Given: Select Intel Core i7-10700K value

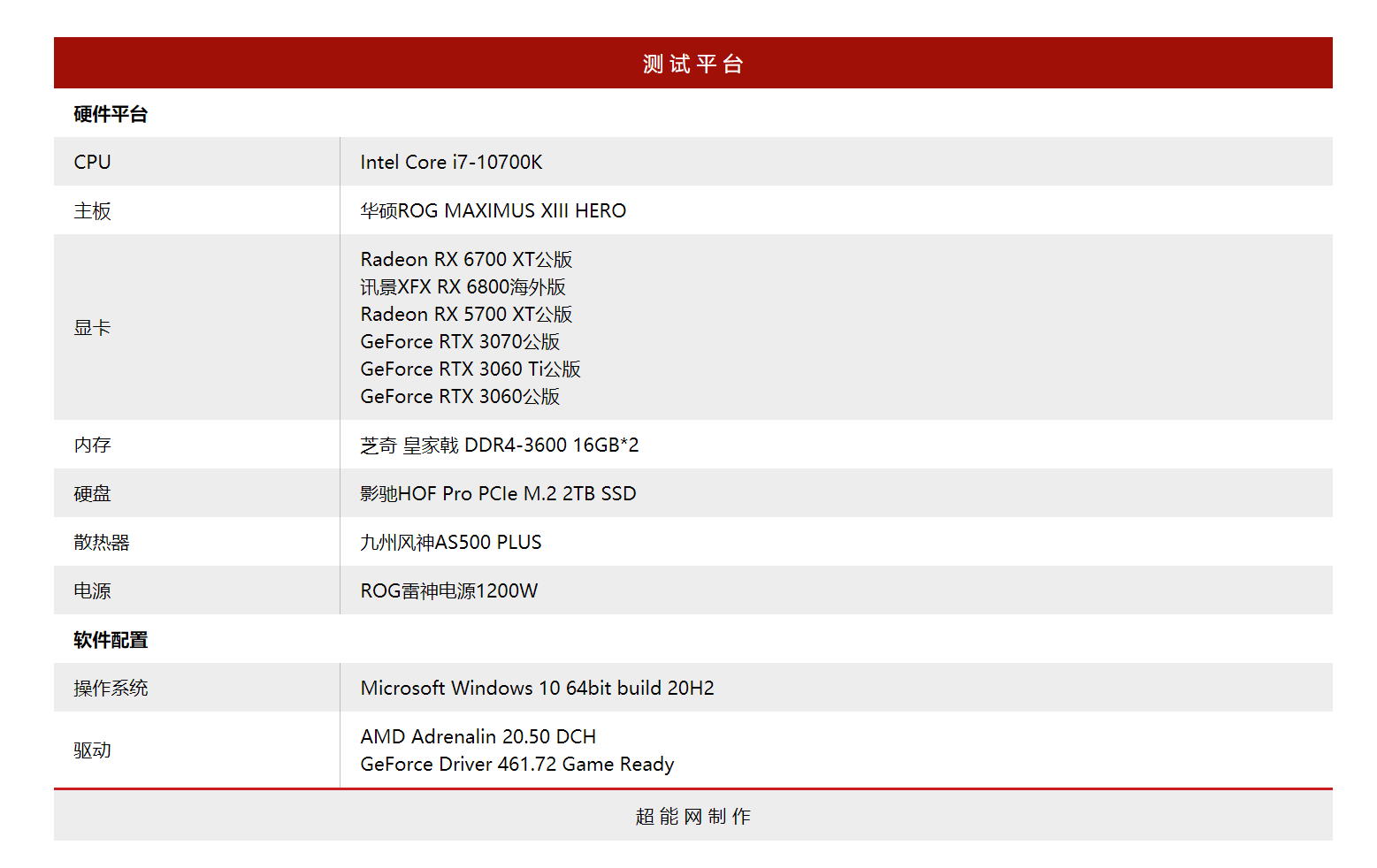Looking at the screenshot, I should (451, 162).
